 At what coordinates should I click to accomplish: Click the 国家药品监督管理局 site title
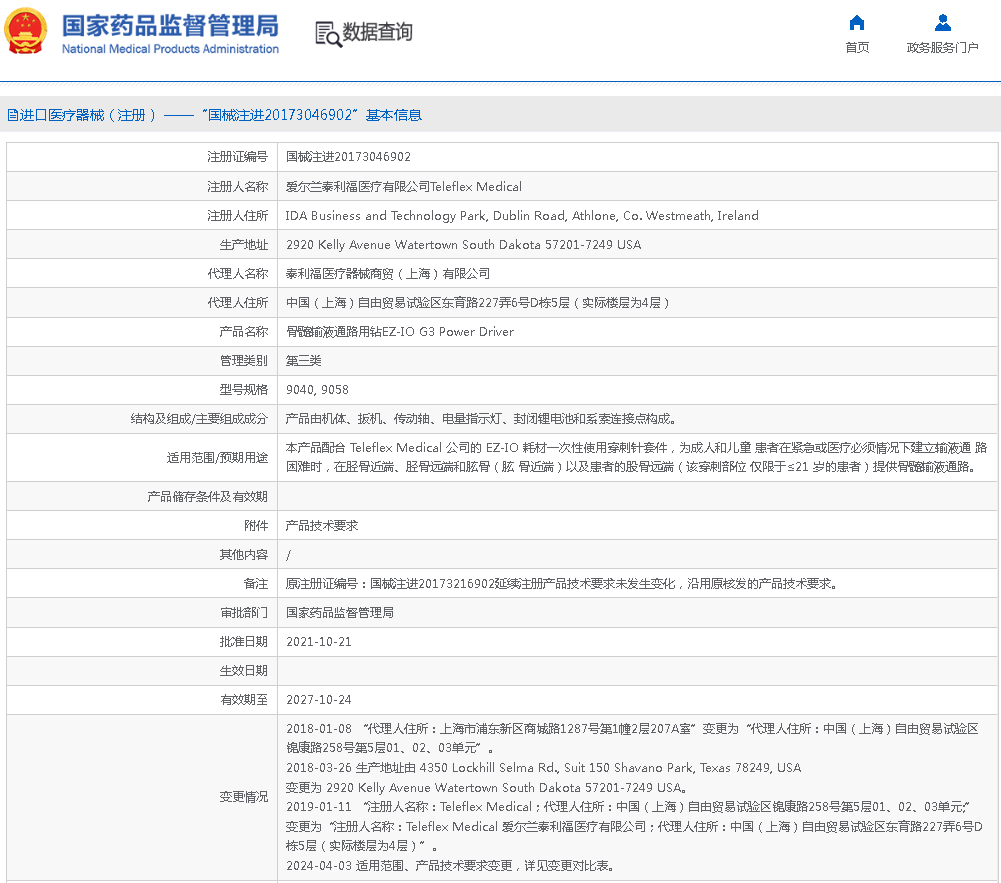pyautogui.click(x=170, y=25)
